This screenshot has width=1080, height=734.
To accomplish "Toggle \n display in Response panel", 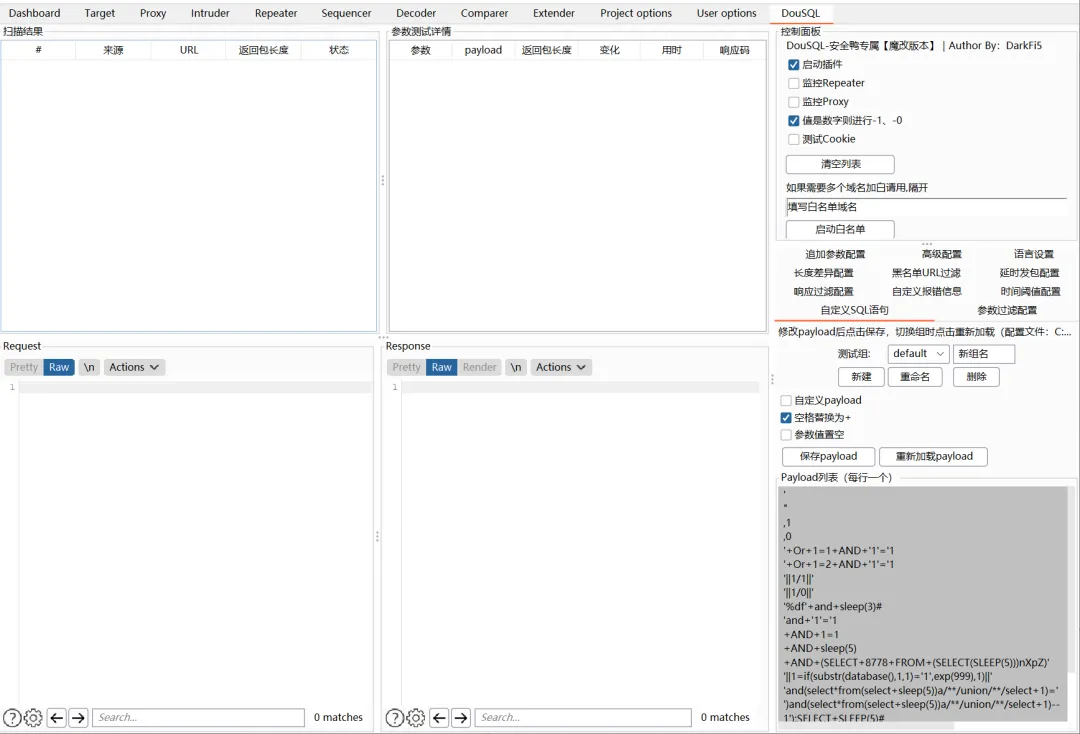I will pyautogui.click(x=516, y=367).
